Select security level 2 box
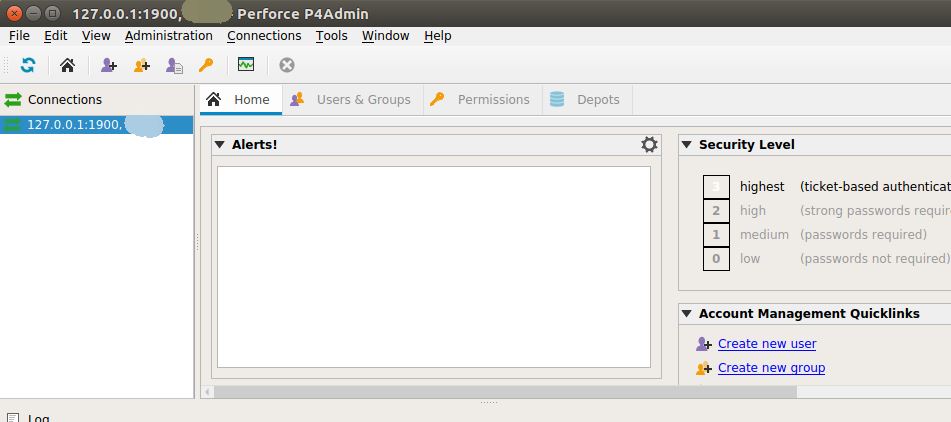This screenshot has width=951, height=422. 716,211
